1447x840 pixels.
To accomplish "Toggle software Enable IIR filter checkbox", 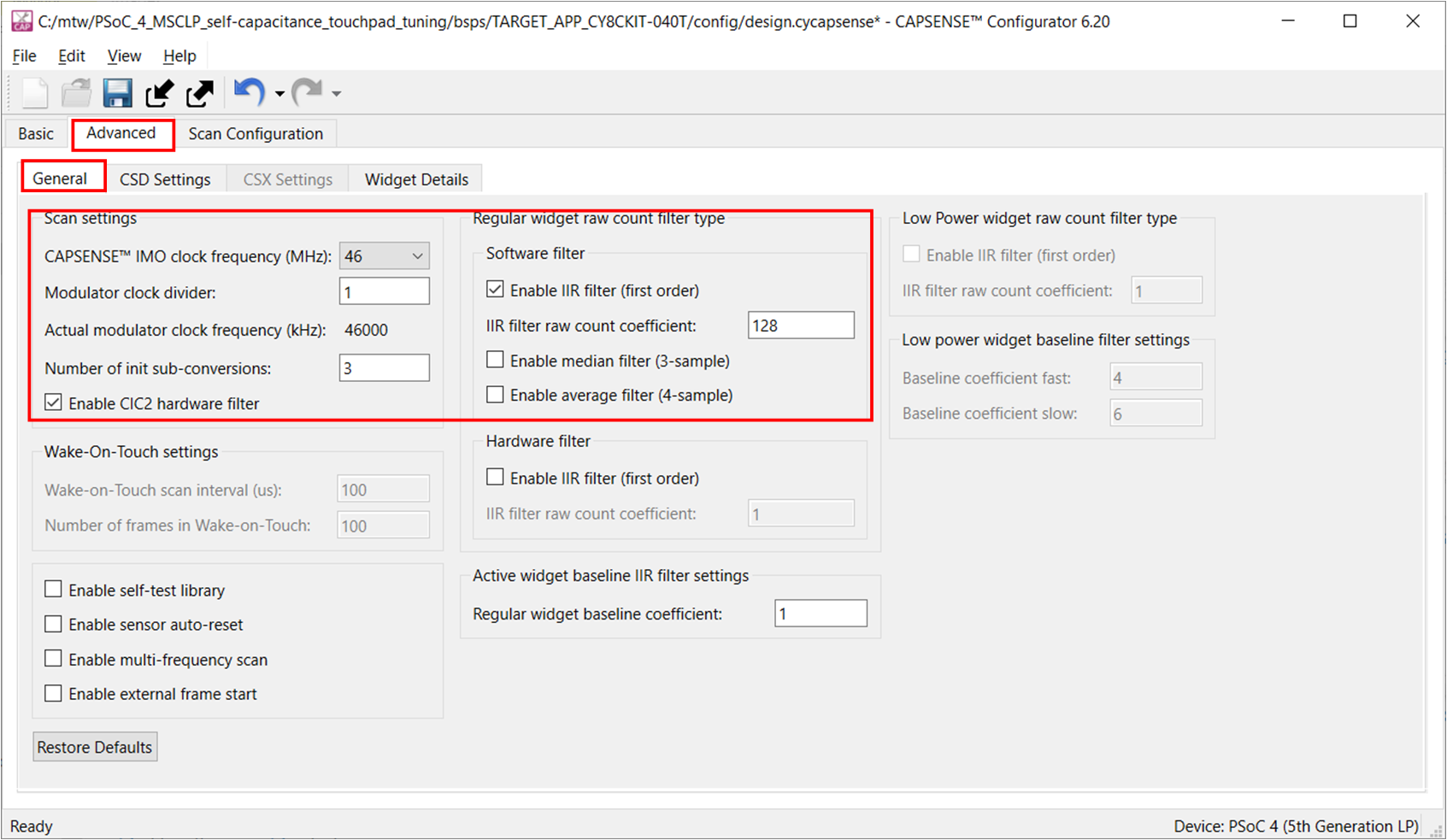I will (x=495, y=290).
